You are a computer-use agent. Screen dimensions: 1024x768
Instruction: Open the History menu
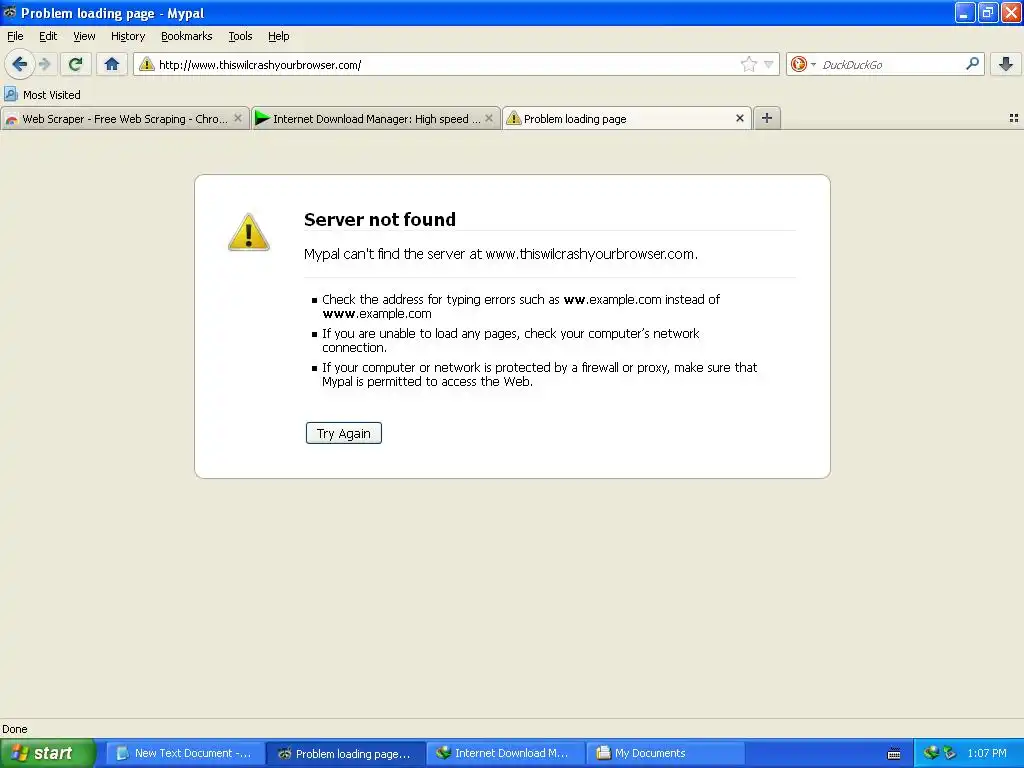[x=127, y=36]
